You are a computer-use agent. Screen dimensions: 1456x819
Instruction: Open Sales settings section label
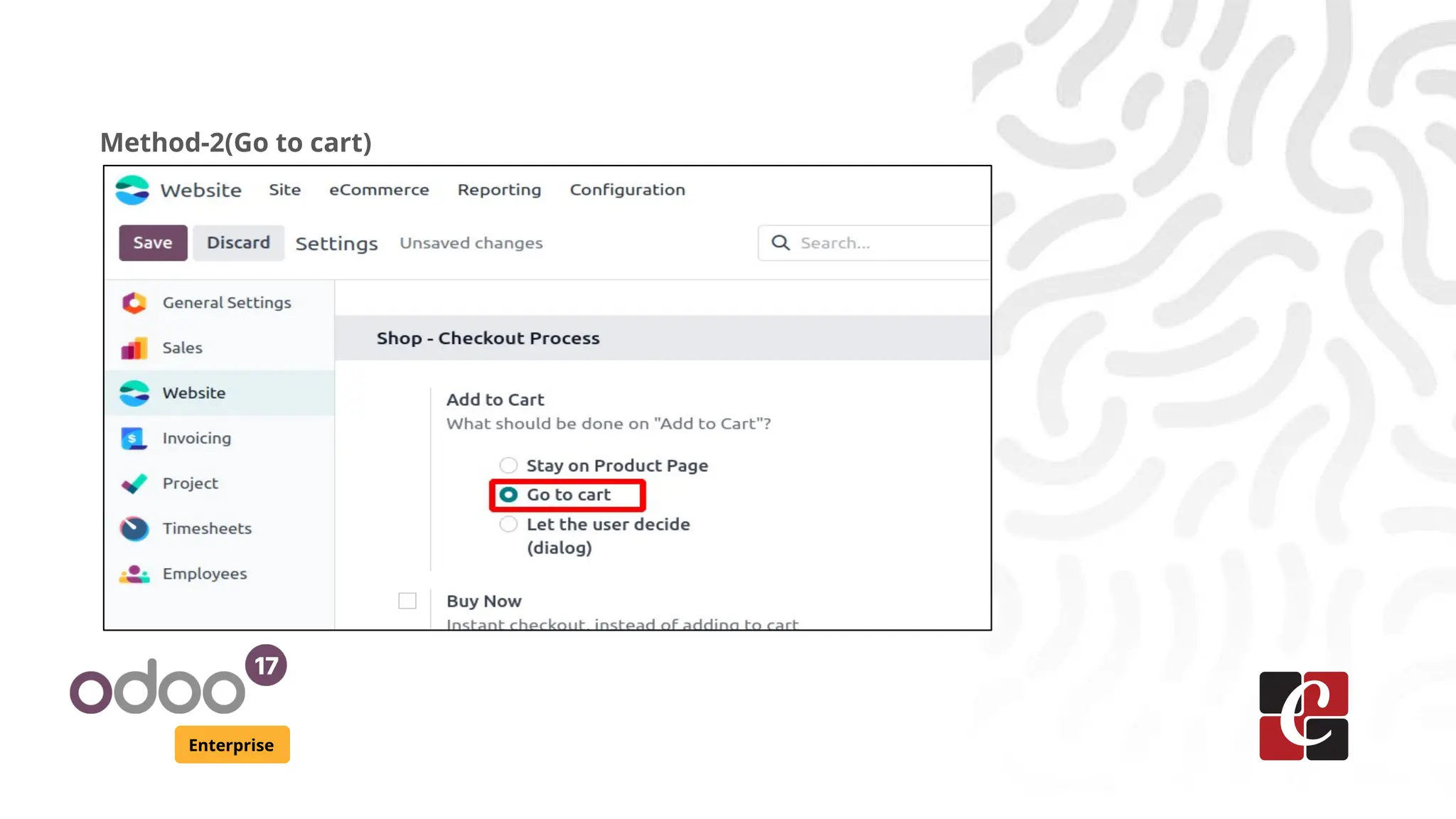[182, 348]
